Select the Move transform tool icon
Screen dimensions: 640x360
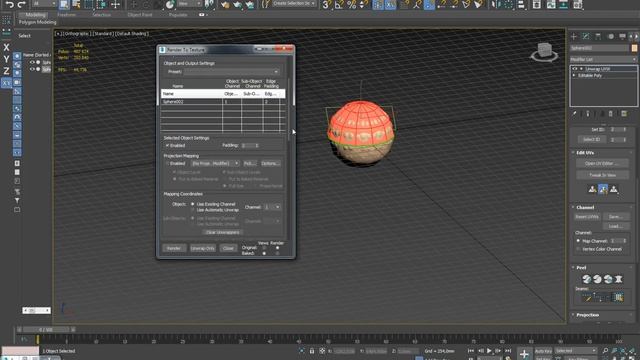116,5
